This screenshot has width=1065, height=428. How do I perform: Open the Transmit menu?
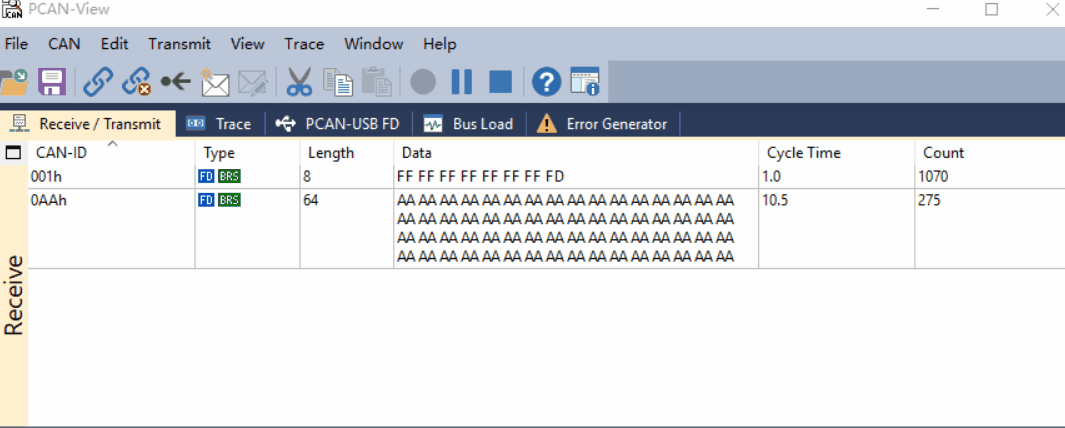click(x=179, y=44)
